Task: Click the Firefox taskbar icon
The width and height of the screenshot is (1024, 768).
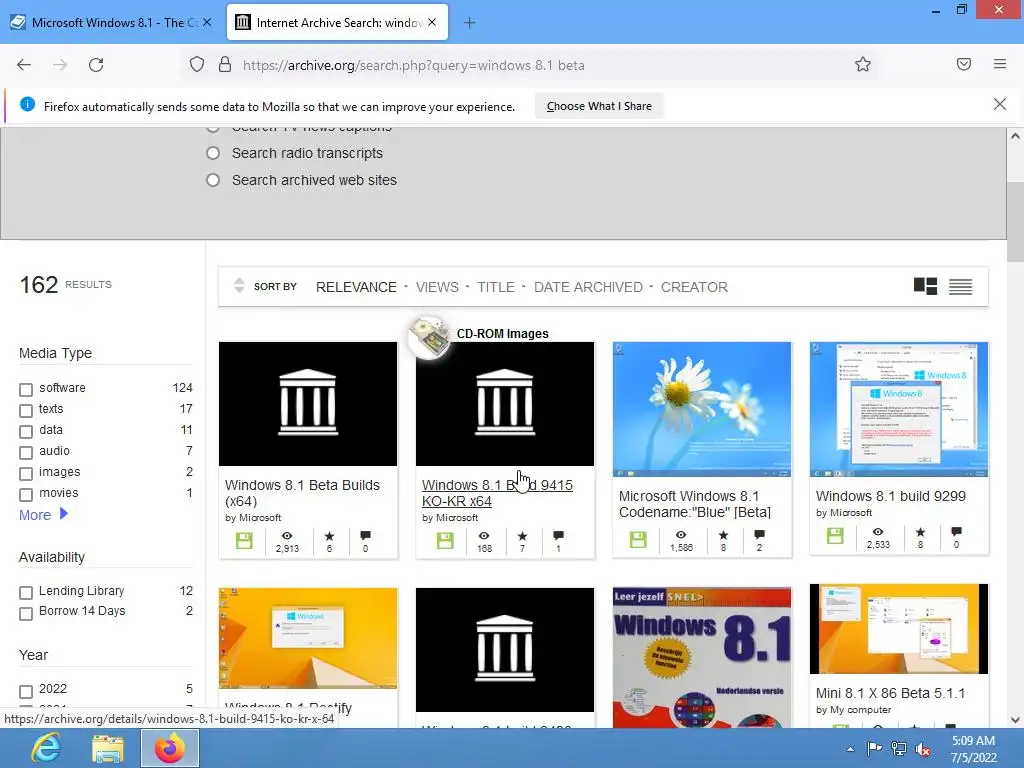Action: click(170, 748)
